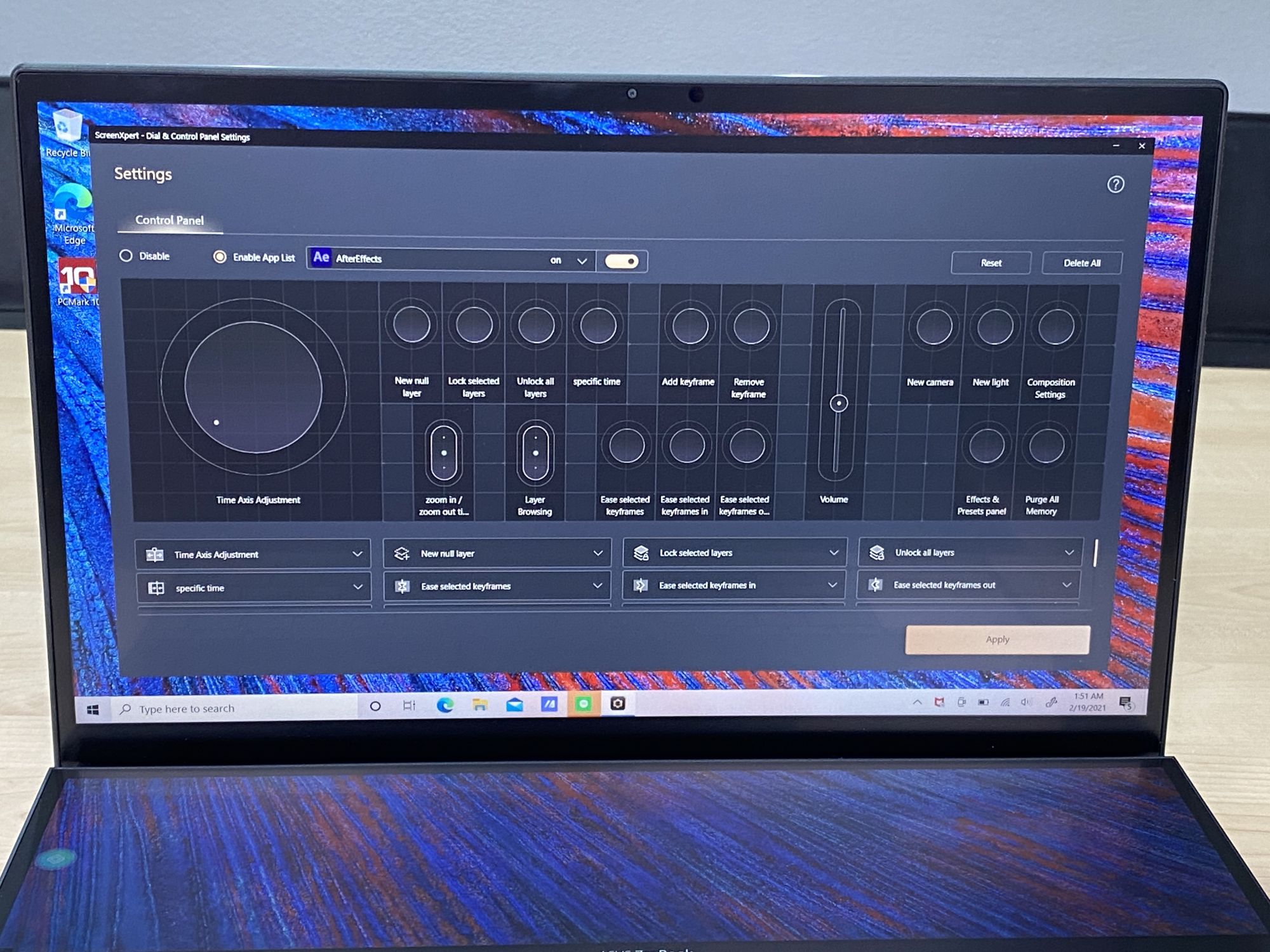
Task: Toggle the AfterEffects on/off switch
Action: click(622, 261)
